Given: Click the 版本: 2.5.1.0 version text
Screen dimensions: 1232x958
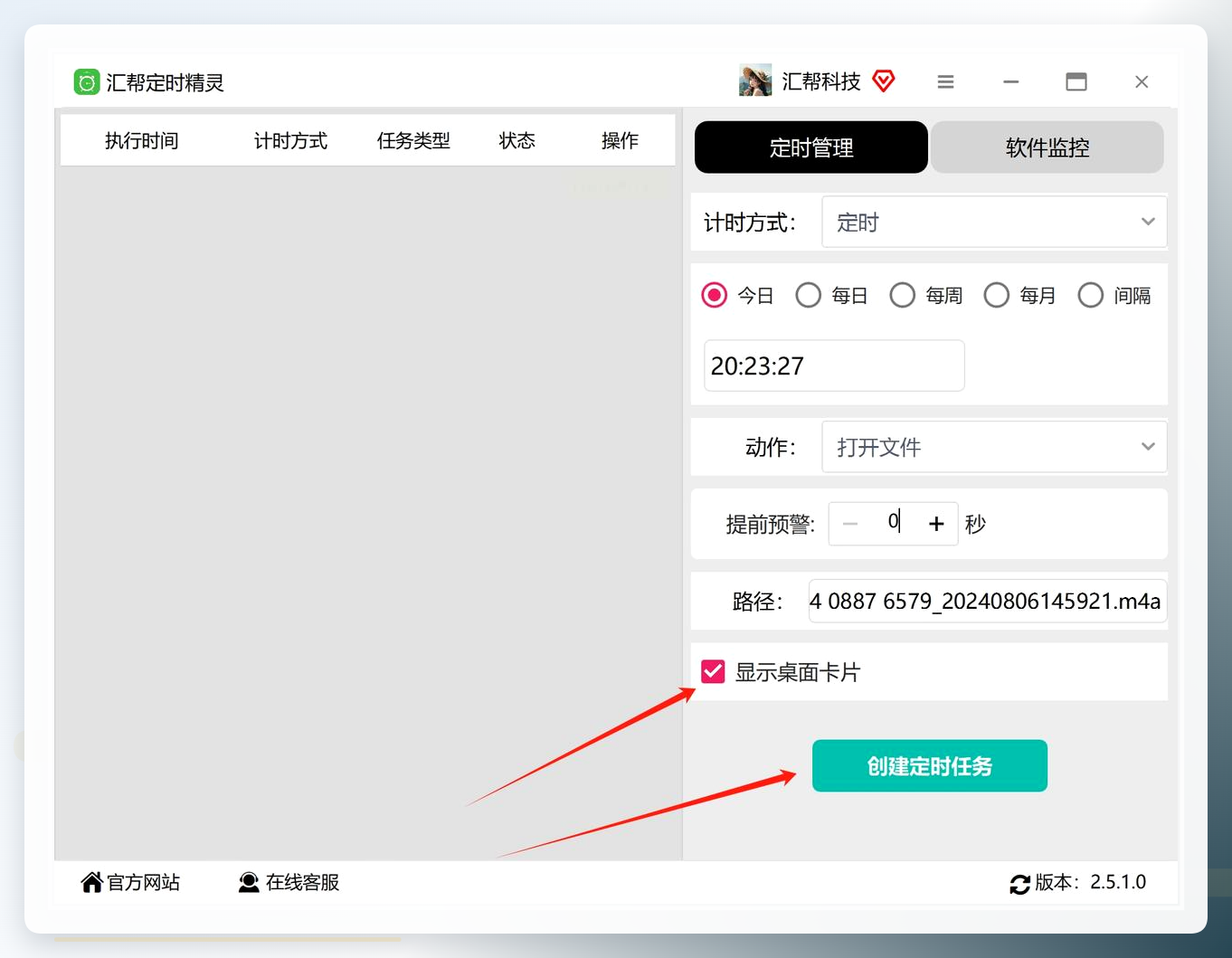Looking at the screenshot, I should pos(1090,882).
